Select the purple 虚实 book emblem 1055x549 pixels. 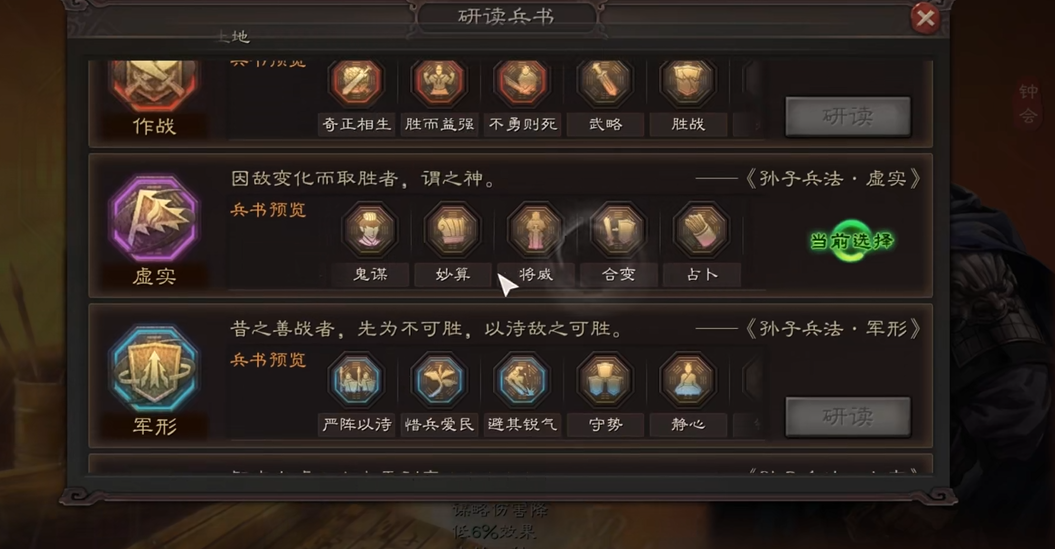pos(155,219)
